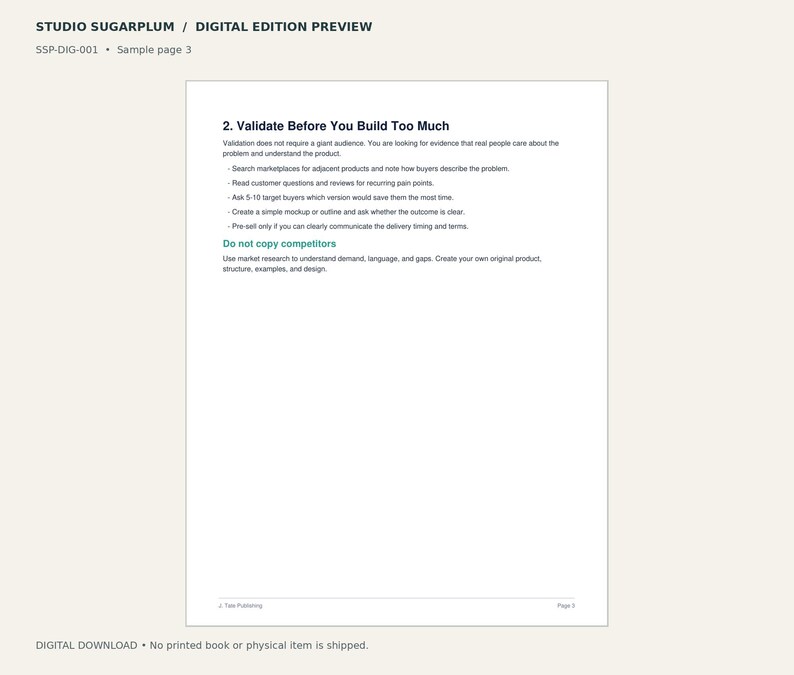This screenshot has height=675, width=794.
Task: Select paragraph starting 'Use market research'
Action: pyautogui.click(x=382, y=264)
